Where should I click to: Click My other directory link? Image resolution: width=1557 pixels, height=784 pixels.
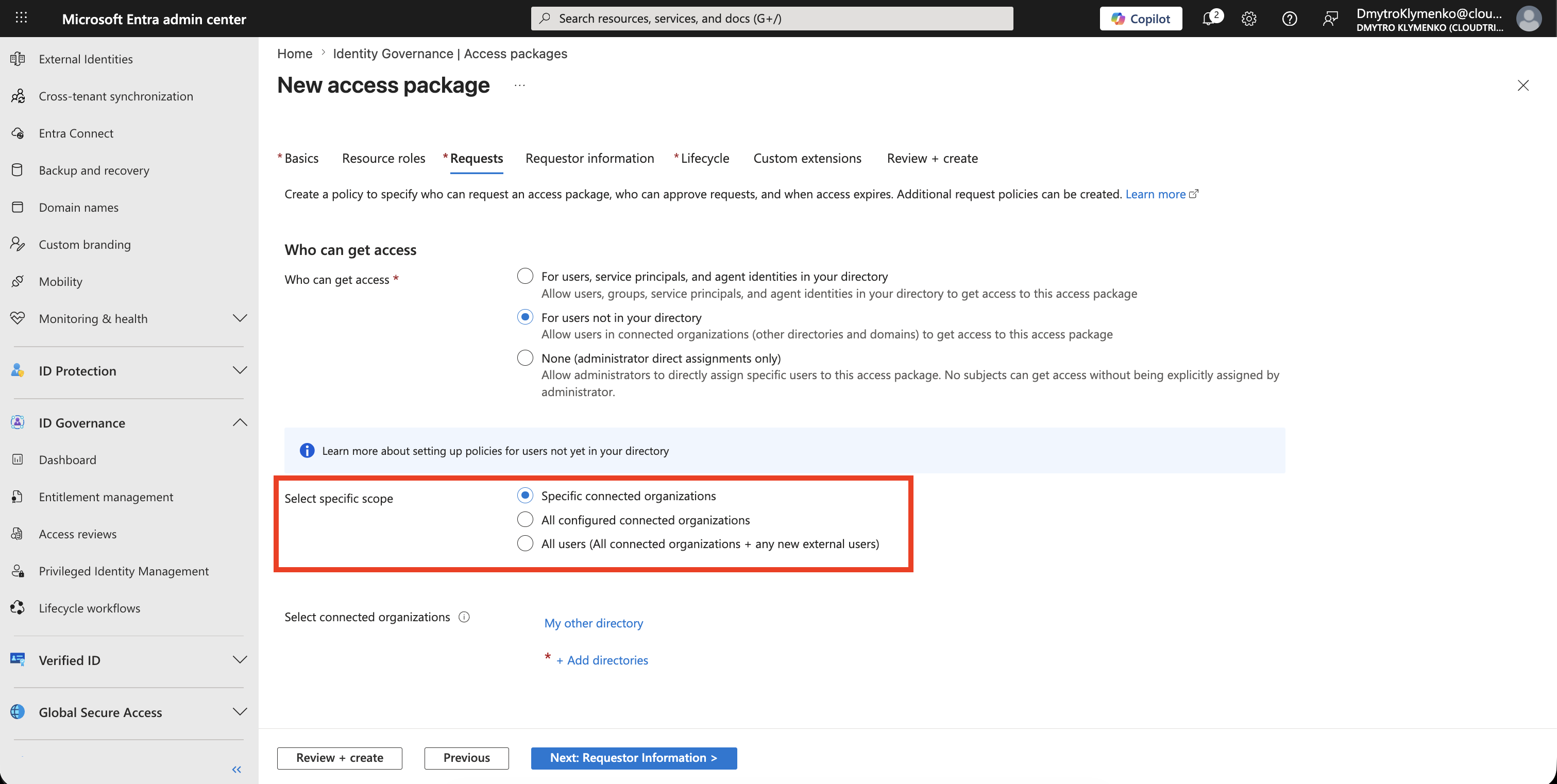pyautogui.click(x=594, y=623)
